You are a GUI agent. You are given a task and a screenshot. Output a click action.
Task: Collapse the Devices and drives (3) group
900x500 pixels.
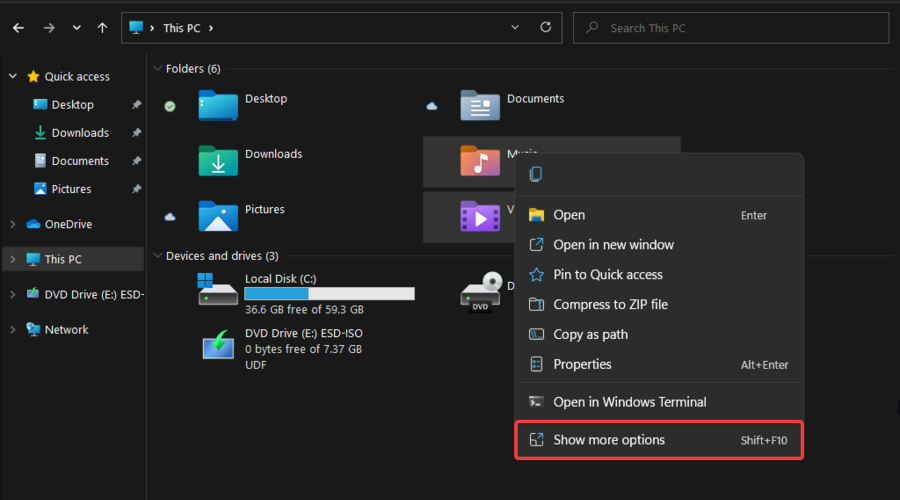[x=157, y=256]
